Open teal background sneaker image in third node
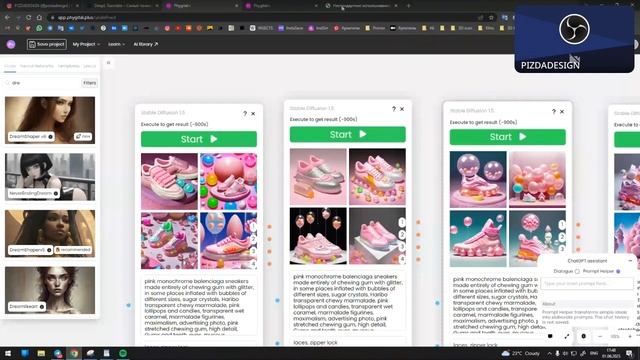 click(478, 239)
